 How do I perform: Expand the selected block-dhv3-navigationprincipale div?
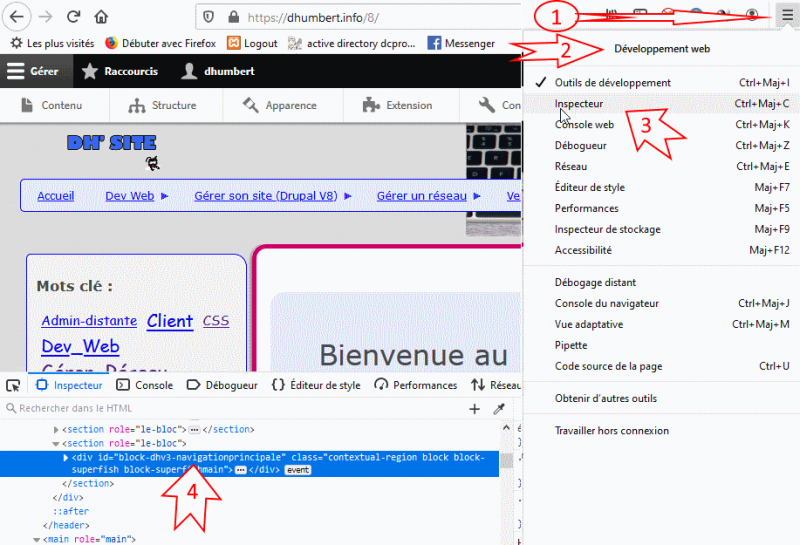pyautogui.click(x=66, y=457)
